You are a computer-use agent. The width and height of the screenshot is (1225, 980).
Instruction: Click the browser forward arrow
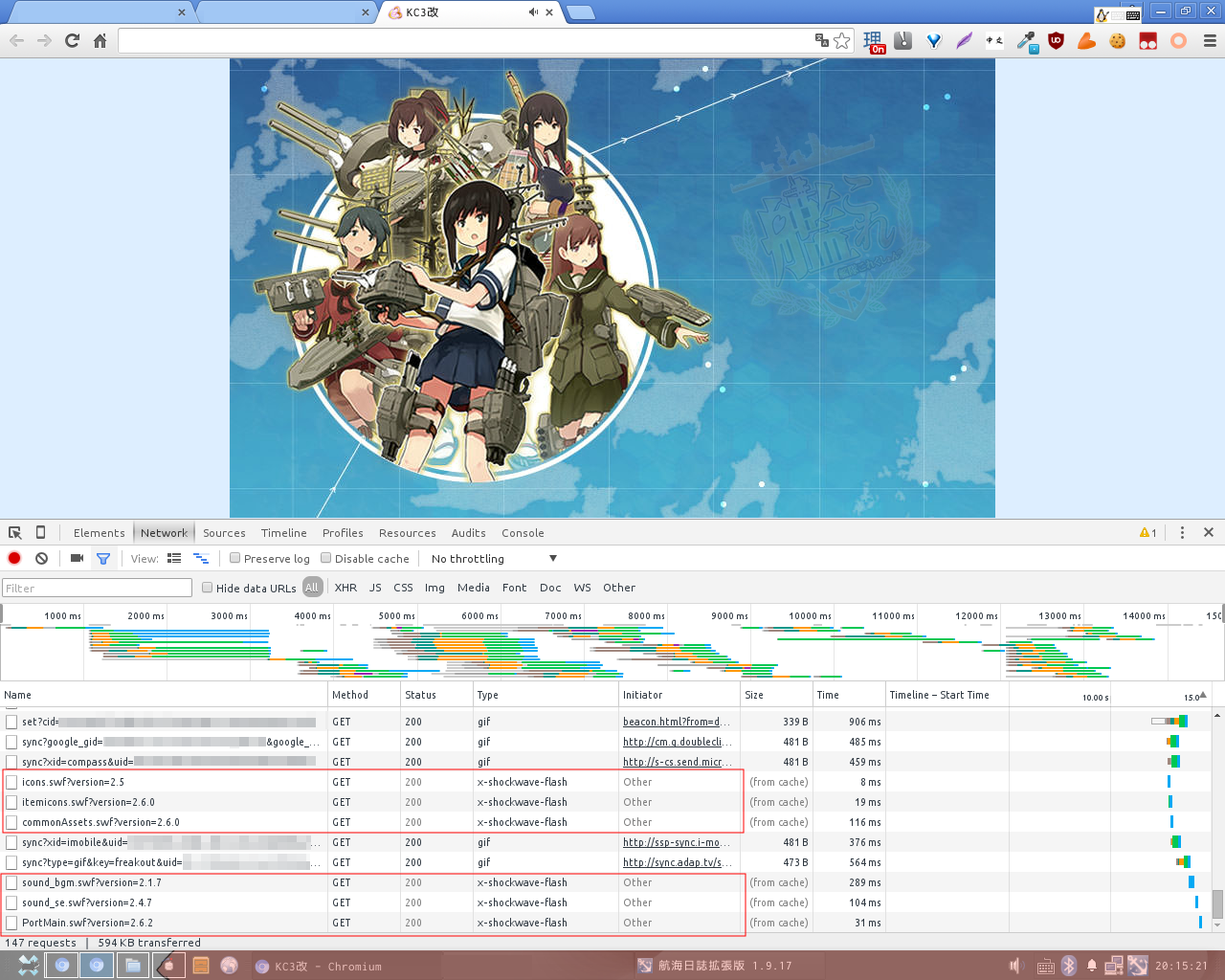pyautogui.click(x=44, y=40)
